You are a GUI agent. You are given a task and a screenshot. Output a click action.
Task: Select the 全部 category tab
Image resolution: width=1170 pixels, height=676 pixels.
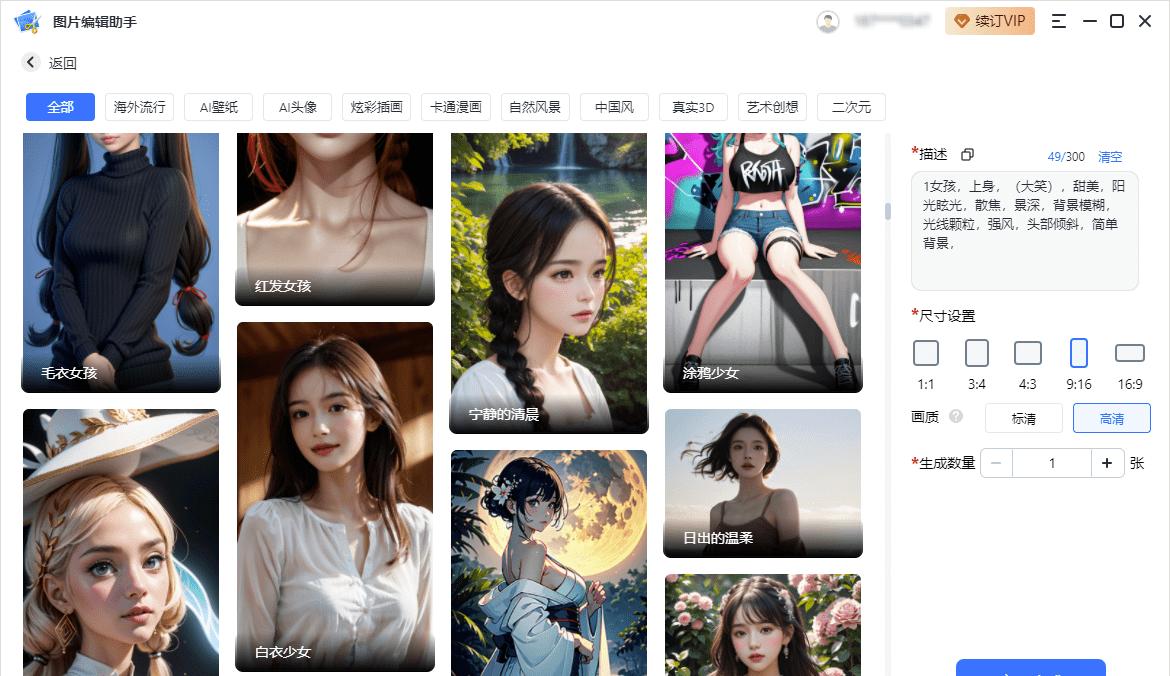(x=60, y=107)
